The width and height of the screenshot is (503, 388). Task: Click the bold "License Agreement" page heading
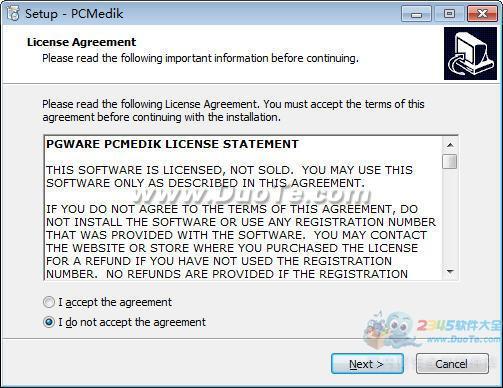point(82,42)
